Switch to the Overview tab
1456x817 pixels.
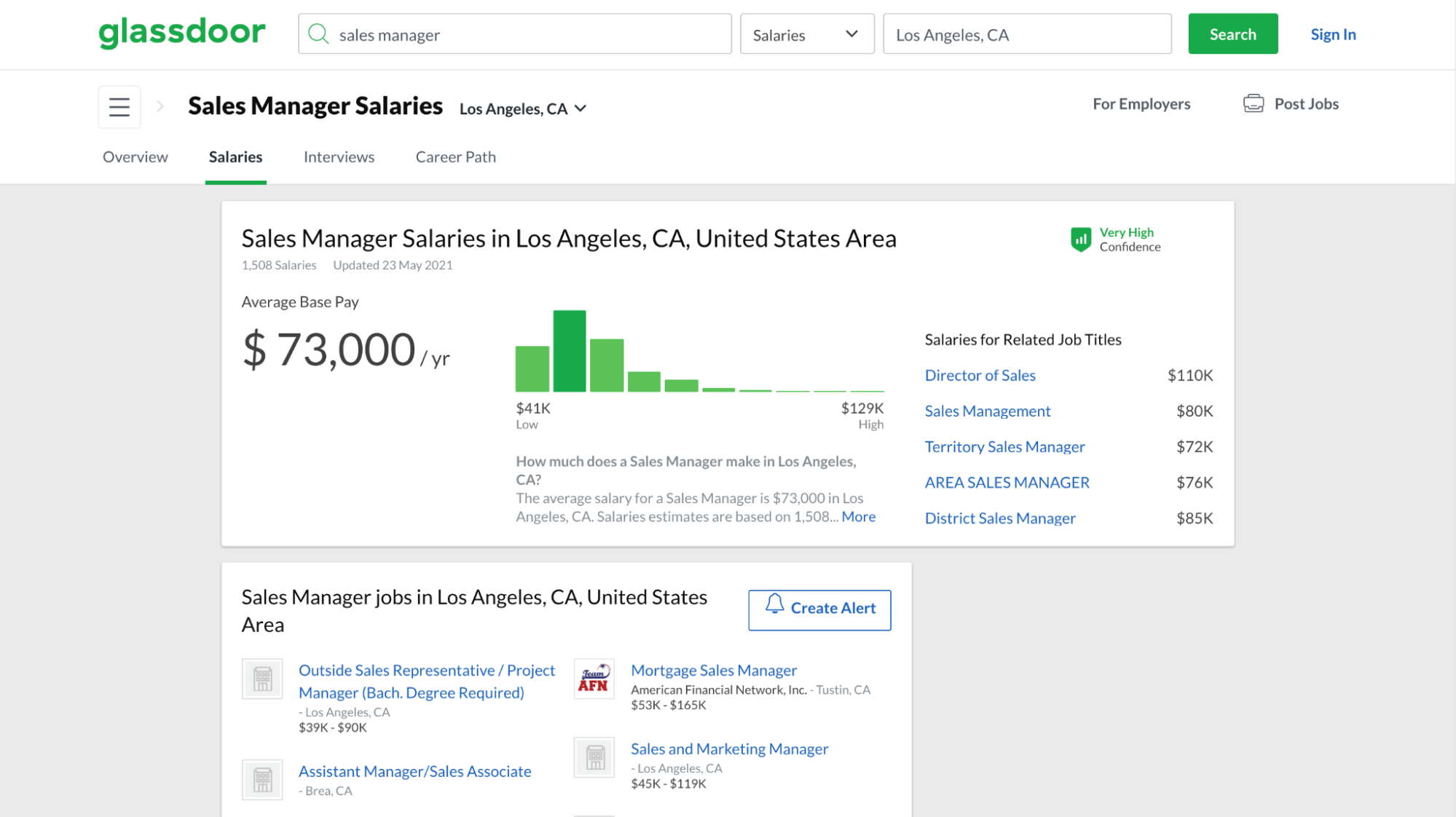pos(135,157)
